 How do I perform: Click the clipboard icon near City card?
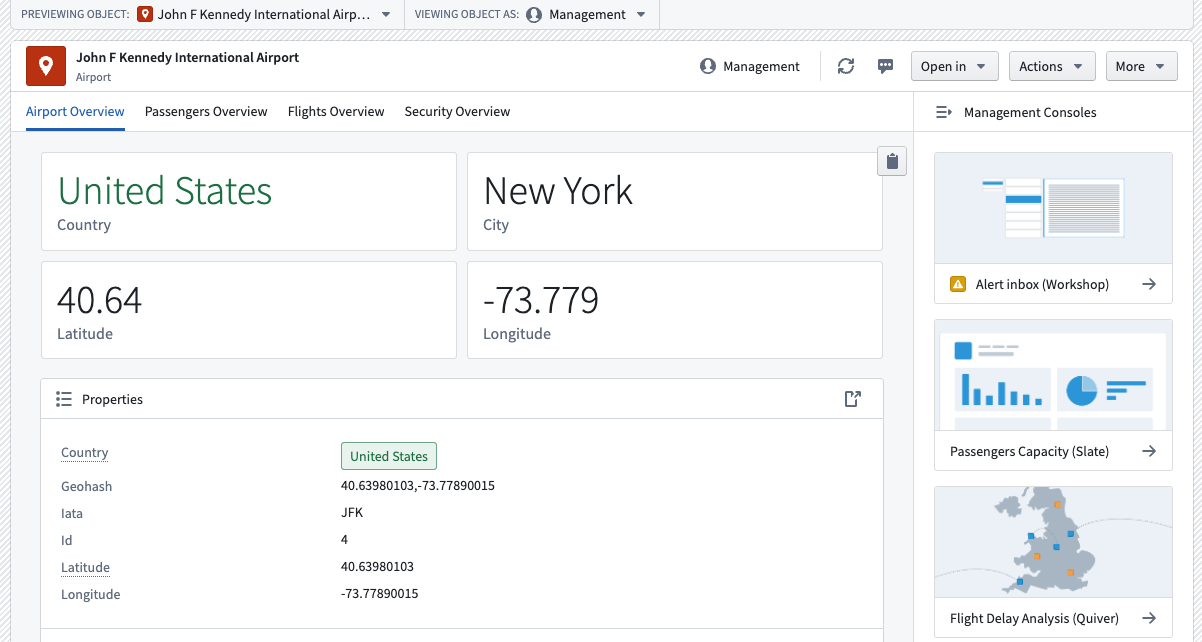(892, 161)
